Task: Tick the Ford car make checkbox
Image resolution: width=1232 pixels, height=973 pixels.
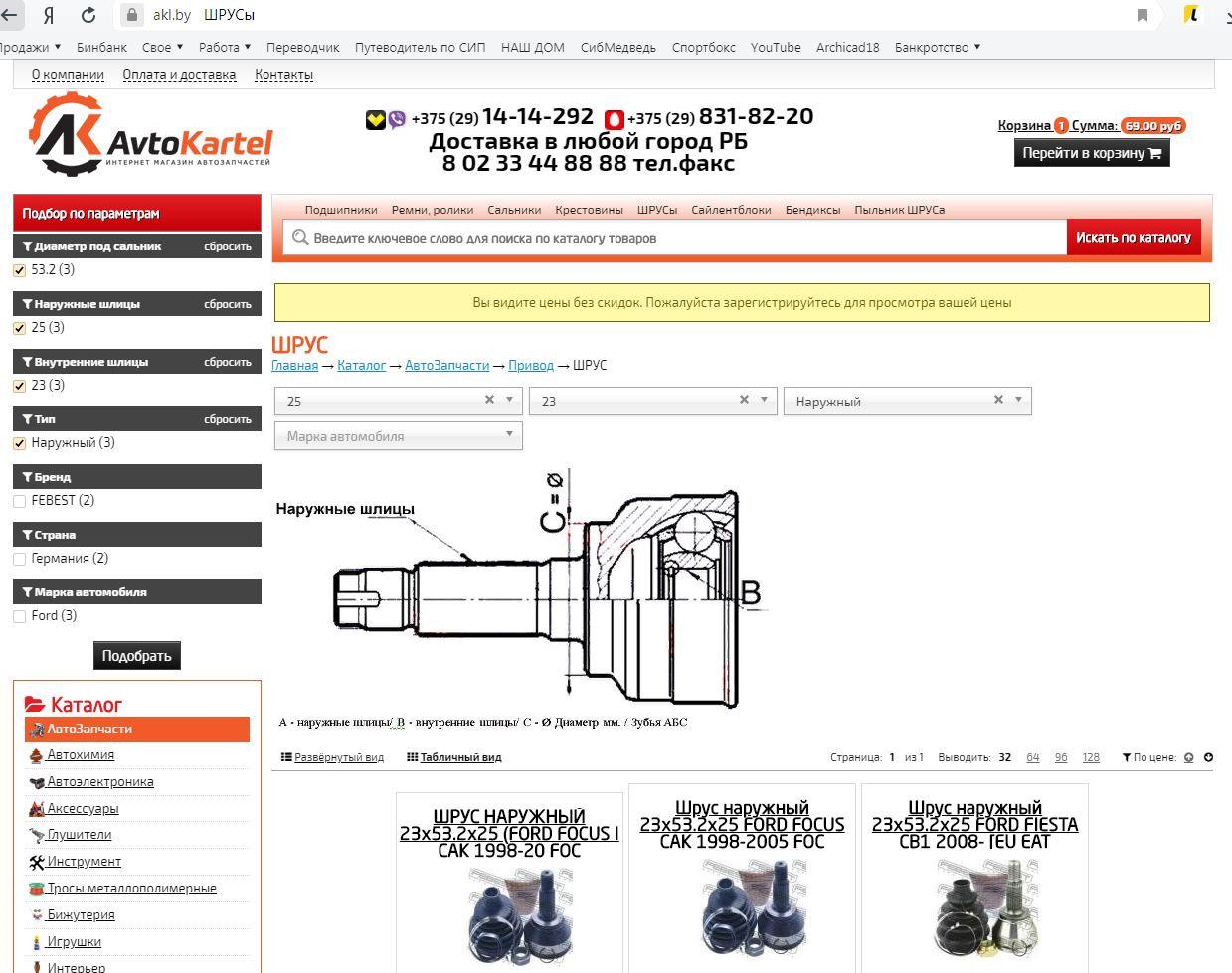Action: (x=19, y=616)
